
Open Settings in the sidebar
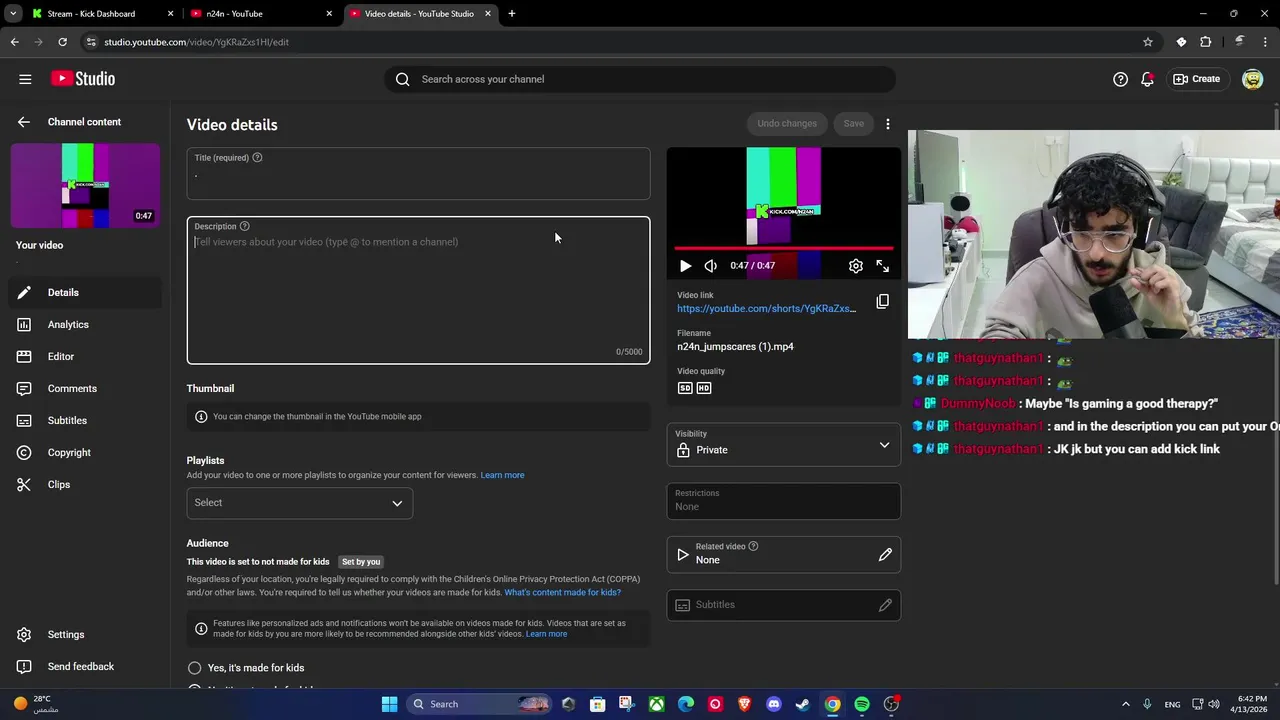point(85,635)
